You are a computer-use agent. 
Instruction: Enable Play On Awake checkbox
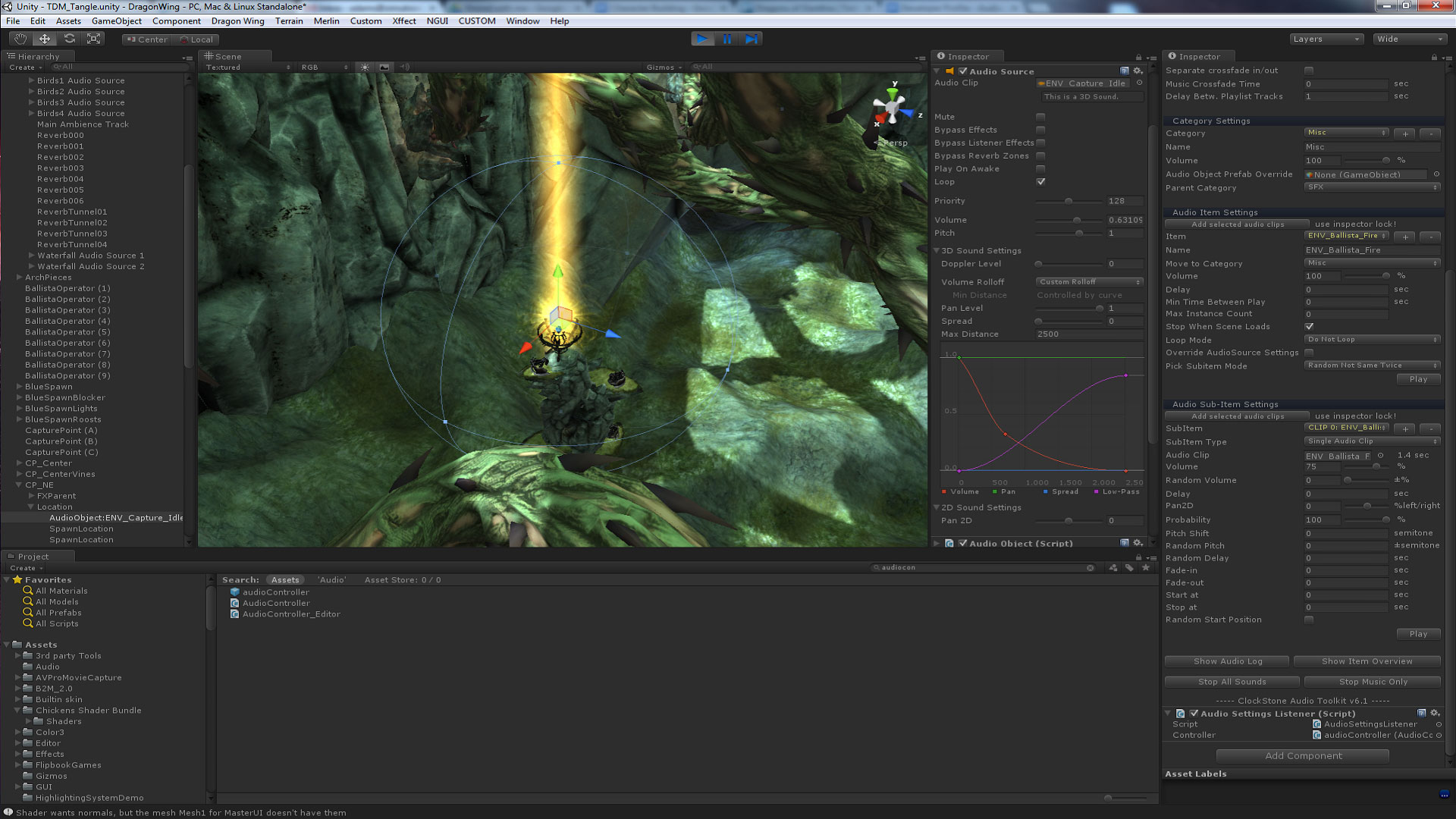coord(1040,169)
